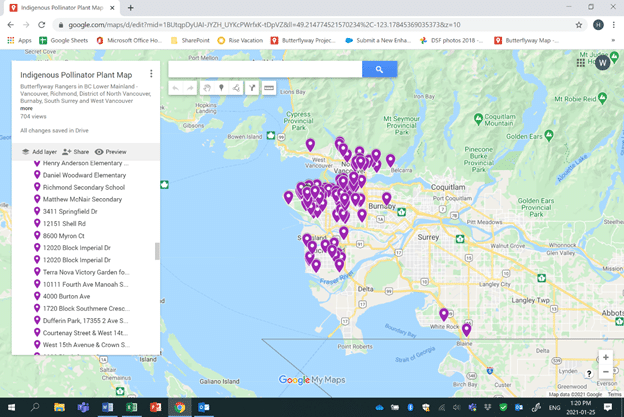624x417 pixels.
Task: Select the measure distances ruler tool
Action: point(269,88)
